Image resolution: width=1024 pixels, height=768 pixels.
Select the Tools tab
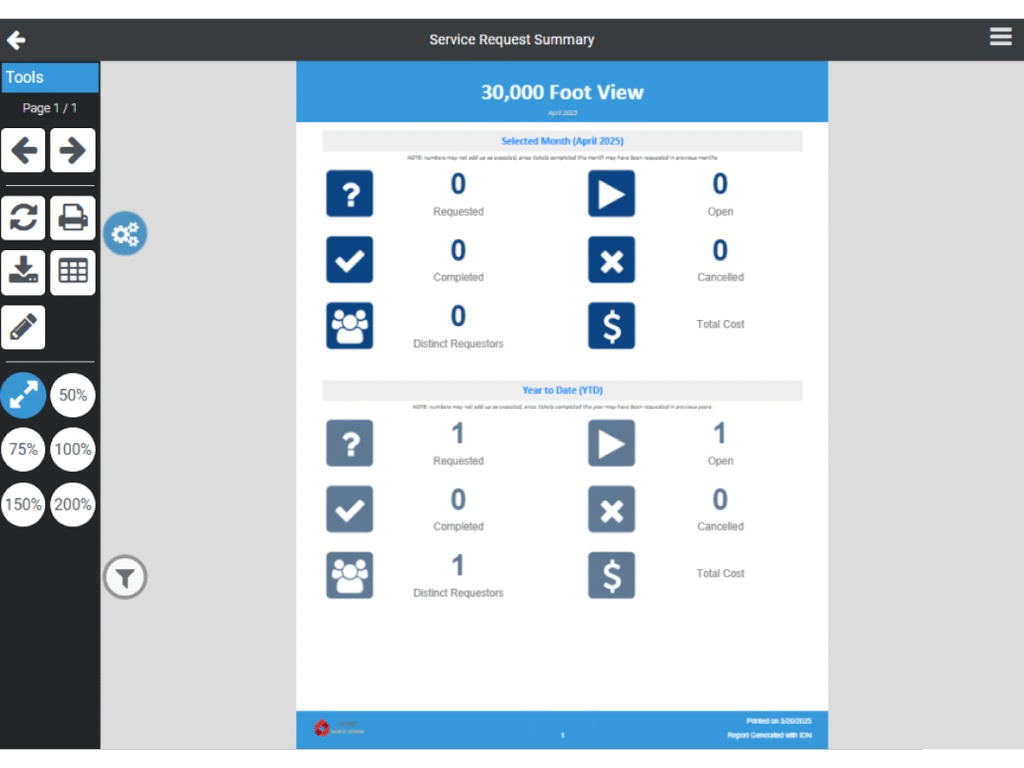pyautogui.click(x=50, y=77)
